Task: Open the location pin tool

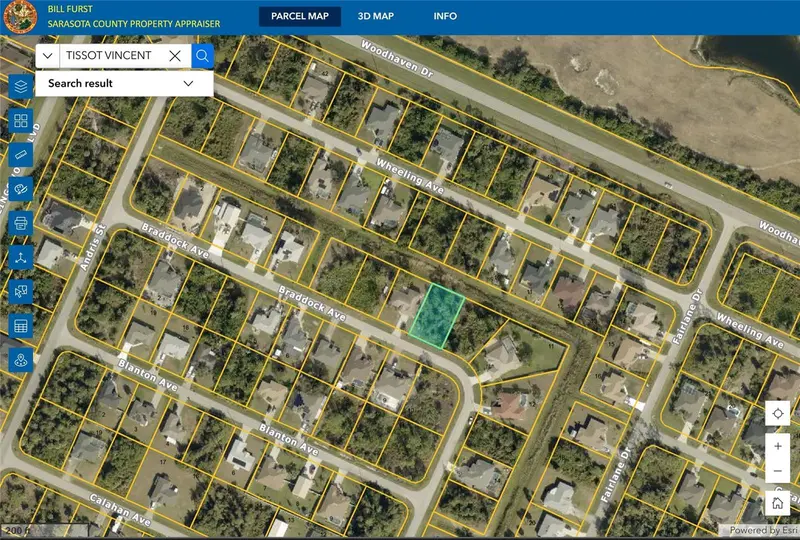Action: click(21, 360)
